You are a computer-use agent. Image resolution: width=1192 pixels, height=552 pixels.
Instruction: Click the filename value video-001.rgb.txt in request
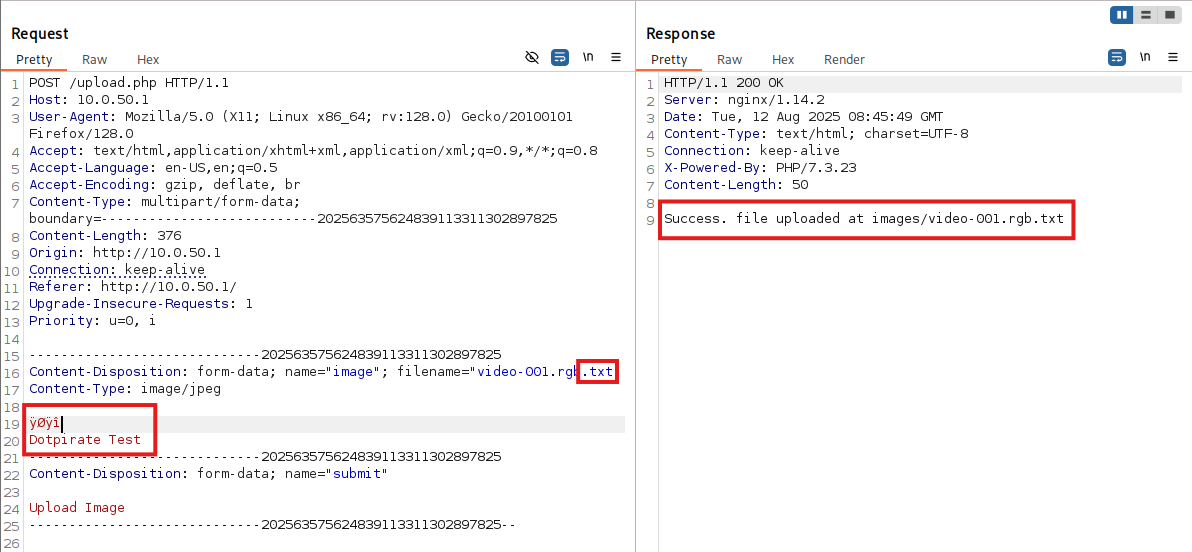pos(545,372)
